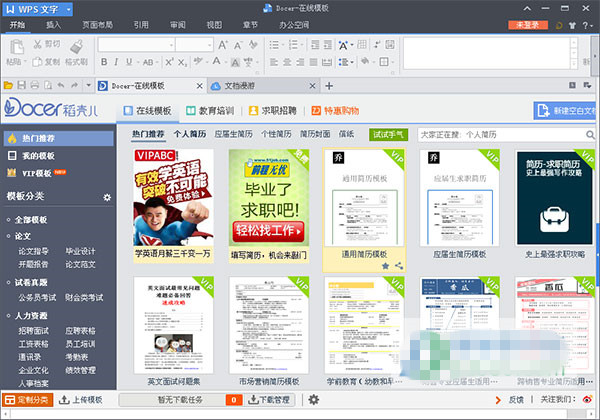The image size is (600, 420).
Task: Click the Save disk icon in quick access bar
Action: pos(22,85)
